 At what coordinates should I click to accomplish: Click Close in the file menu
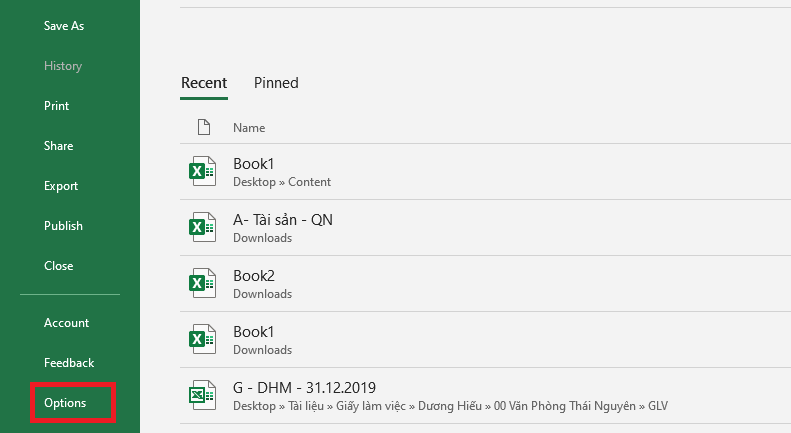point(59,266)
